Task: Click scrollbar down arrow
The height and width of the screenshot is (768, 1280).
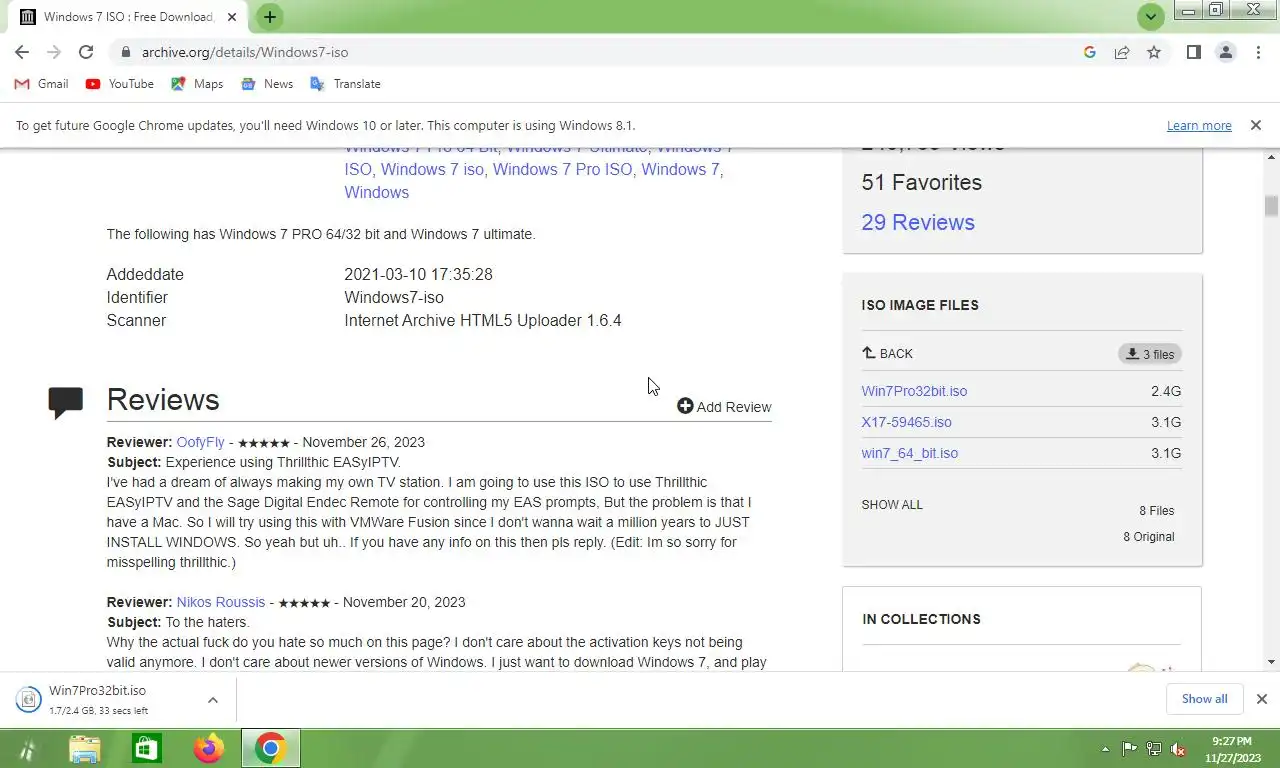Action: click(x=1272, y=662)
